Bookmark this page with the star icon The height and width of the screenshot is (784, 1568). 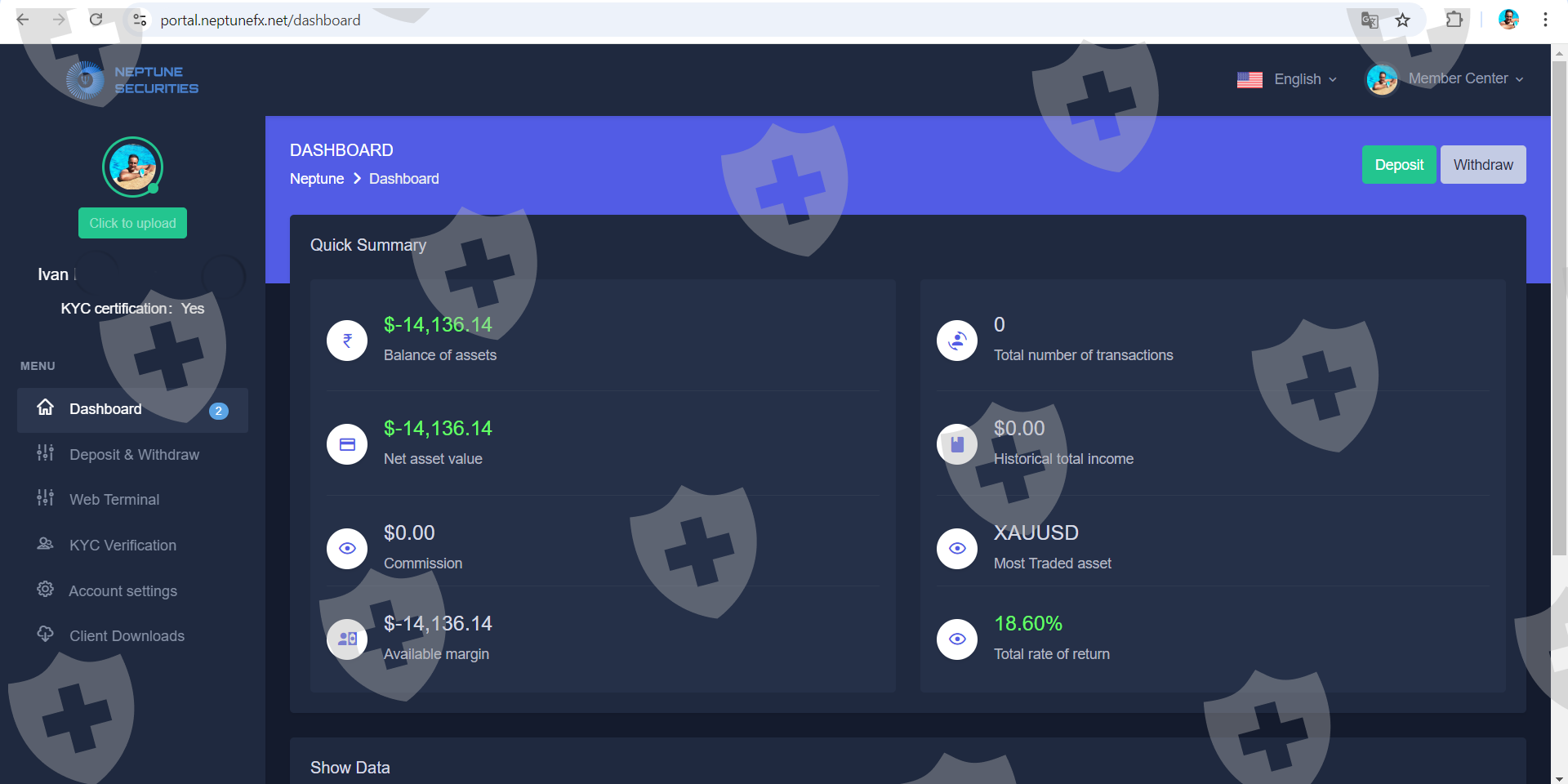coord(1402,20)
